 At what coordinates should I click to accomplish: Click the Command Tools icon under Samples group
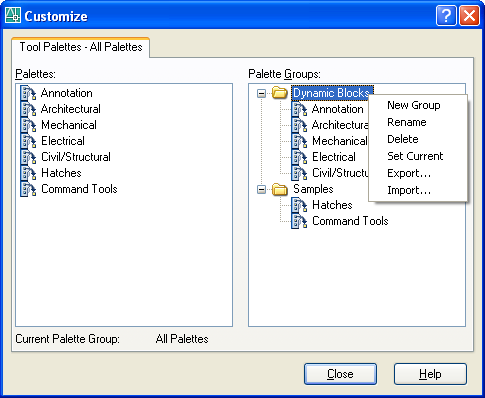pos(299,221)
